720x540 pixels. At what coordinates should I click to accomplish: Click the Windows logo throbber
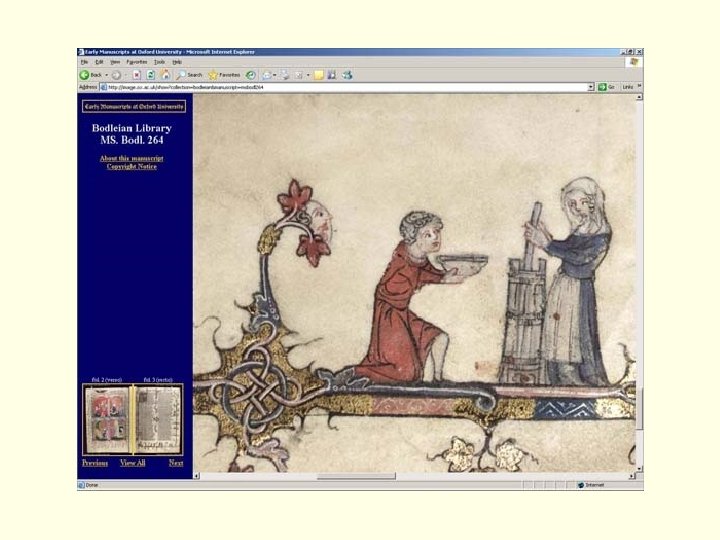pos(634,62)
